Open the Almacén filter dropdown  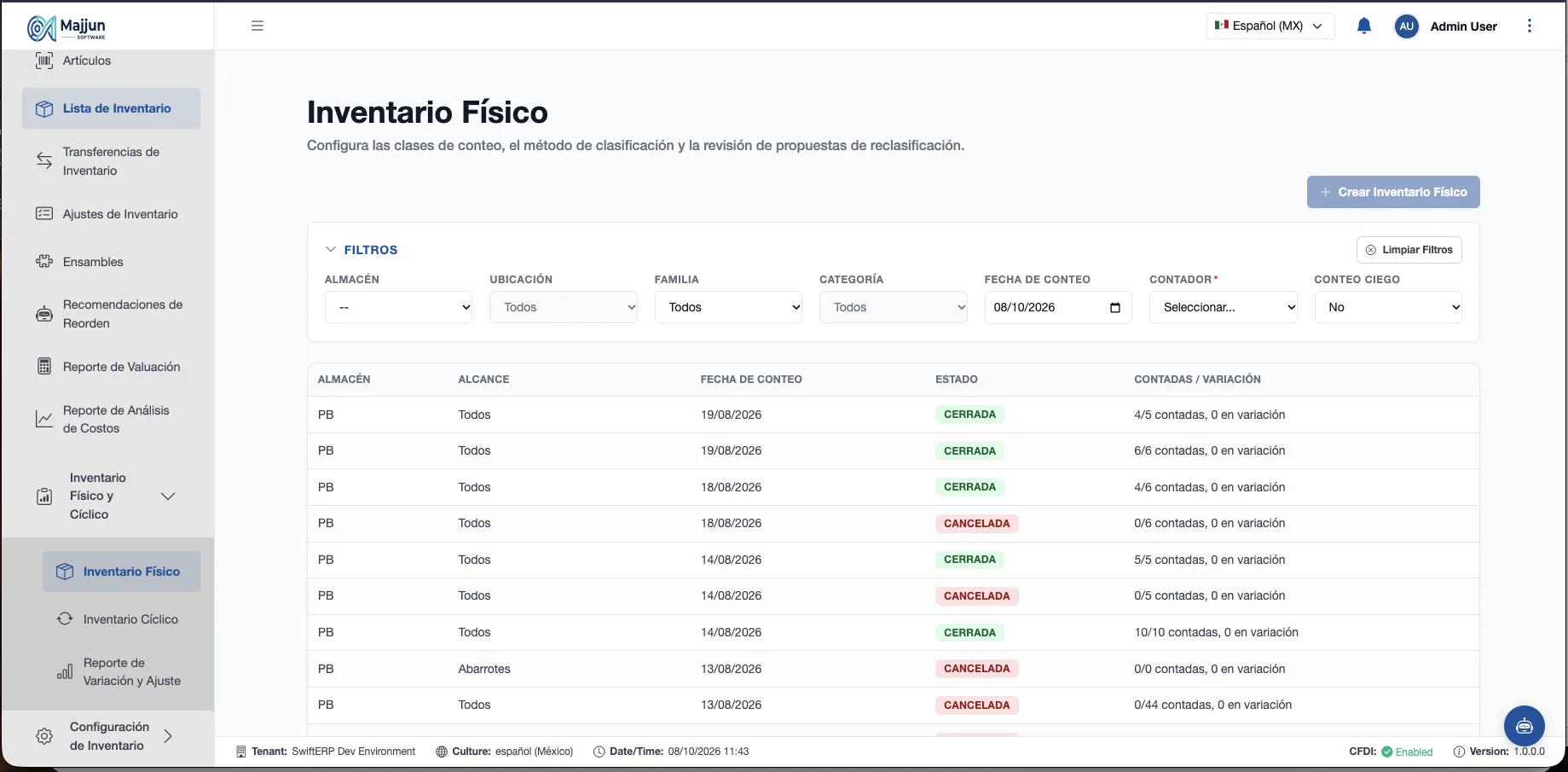399,307
